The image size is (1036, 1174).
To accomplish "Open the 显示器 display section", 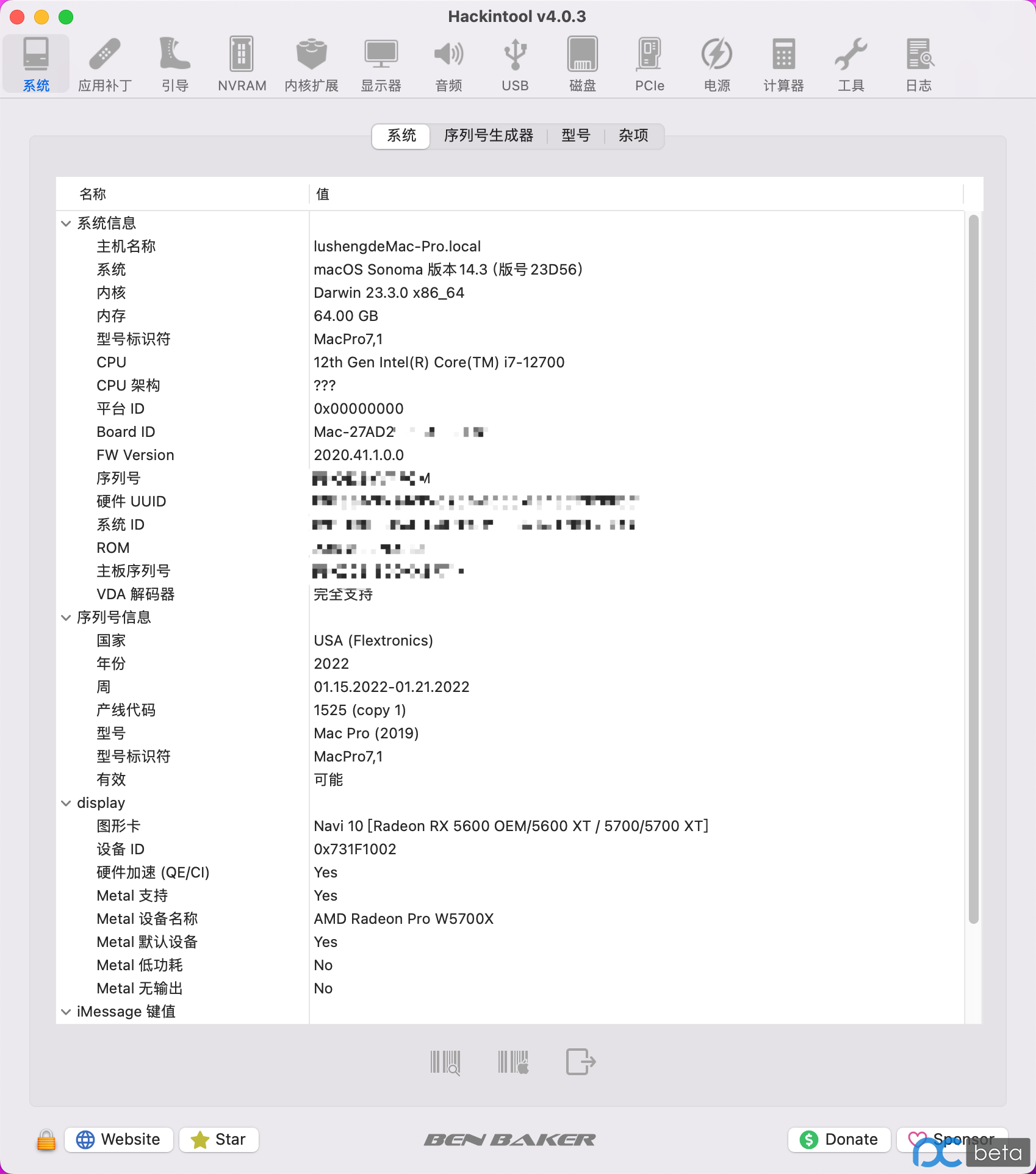I will (381, 65).
